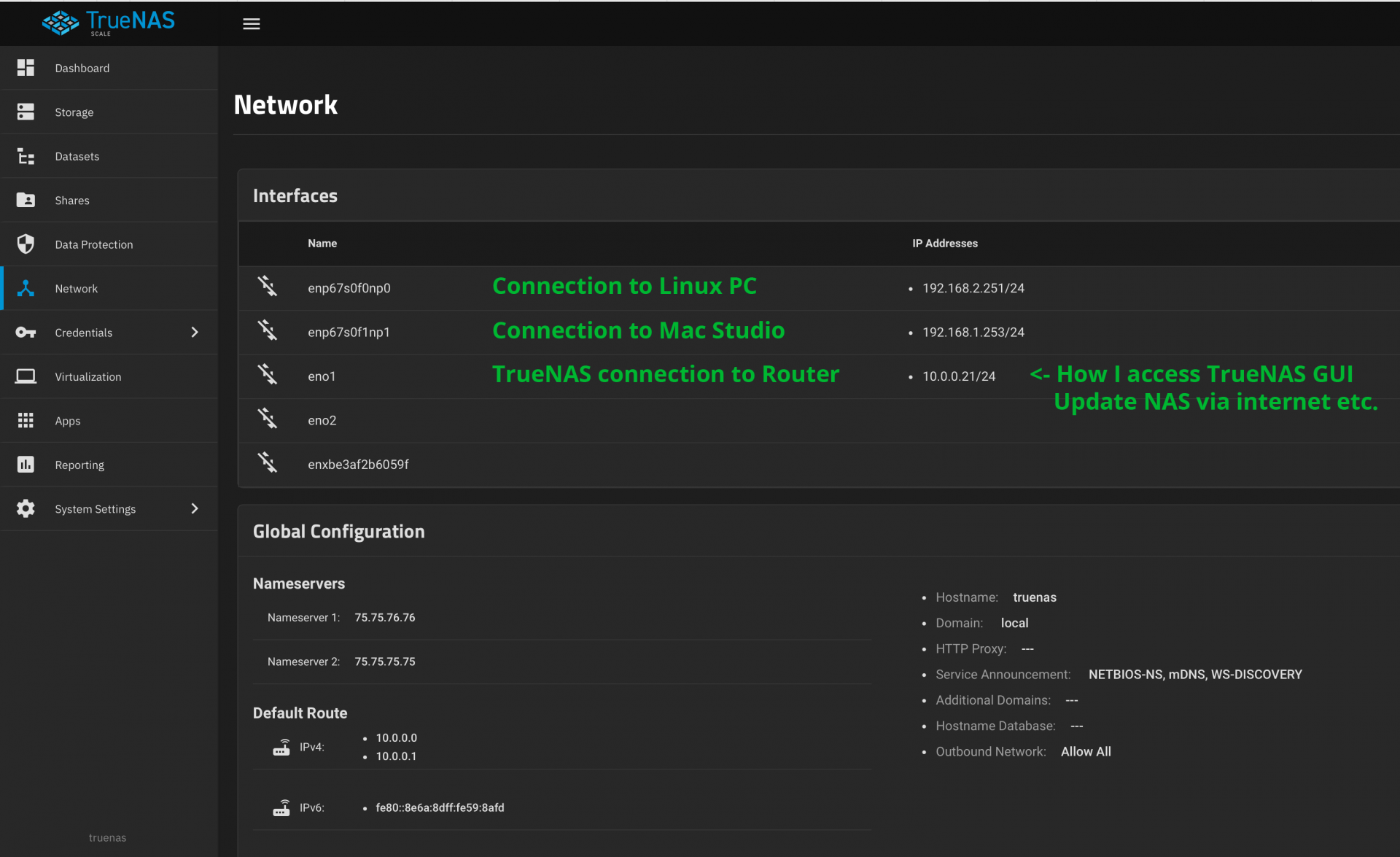The image size is (1400, 857).
Task: Click the TrueNAS SCALE logo
Action: click(x=108, y=23)
